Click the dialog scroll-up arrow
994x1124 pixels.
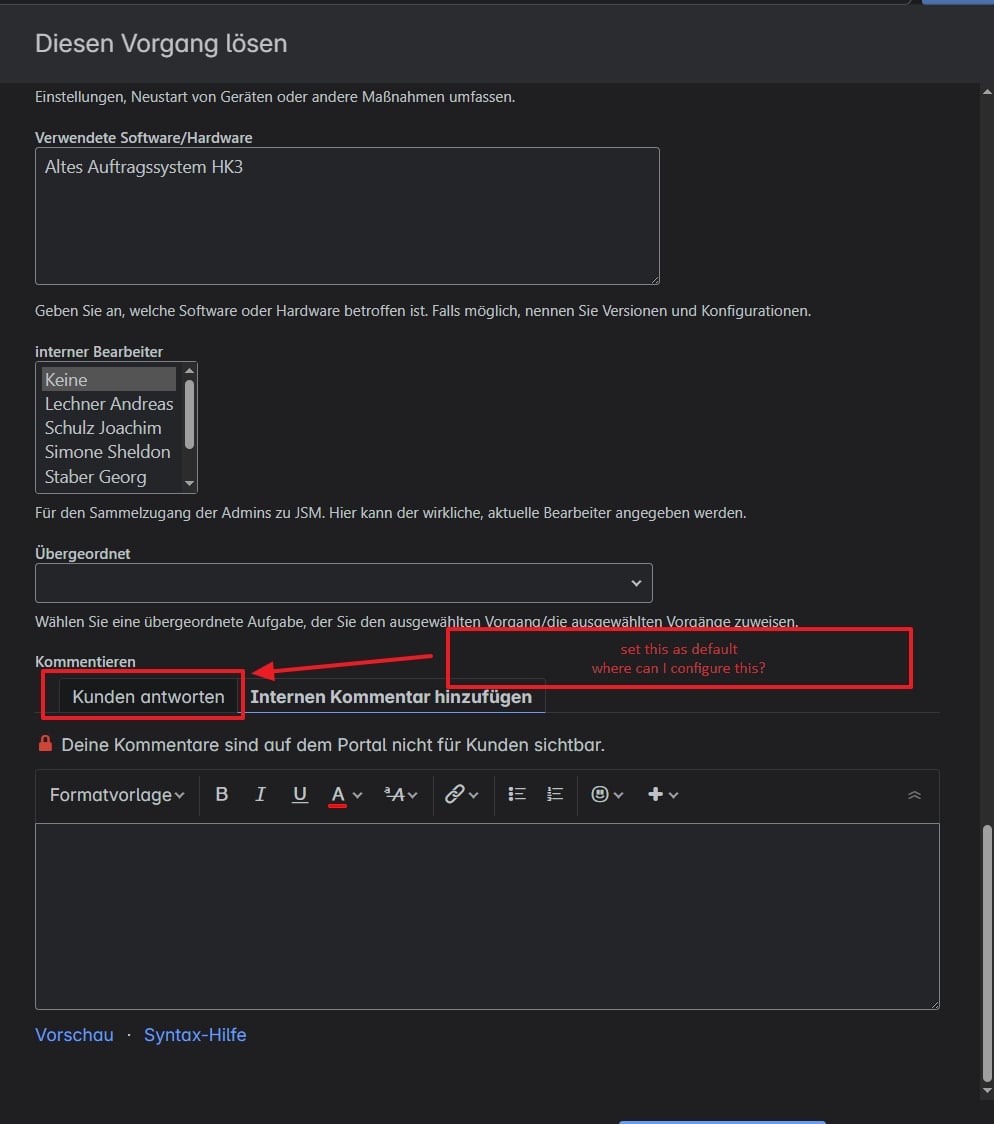987,92
